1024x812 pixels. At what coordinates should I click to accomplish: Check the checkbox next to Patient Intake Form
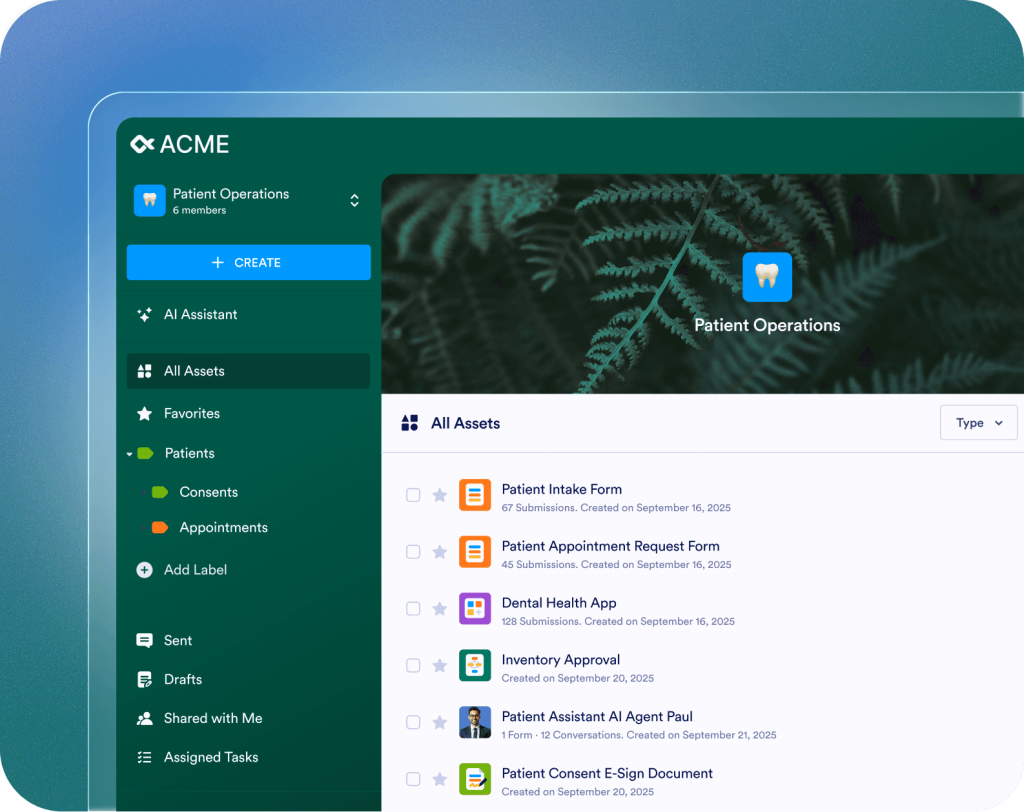(x=413, y=494)
